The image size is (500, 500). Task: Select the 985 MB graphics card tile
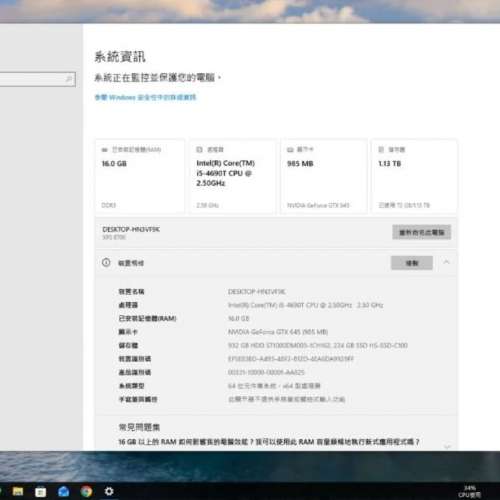coord(324,176)
